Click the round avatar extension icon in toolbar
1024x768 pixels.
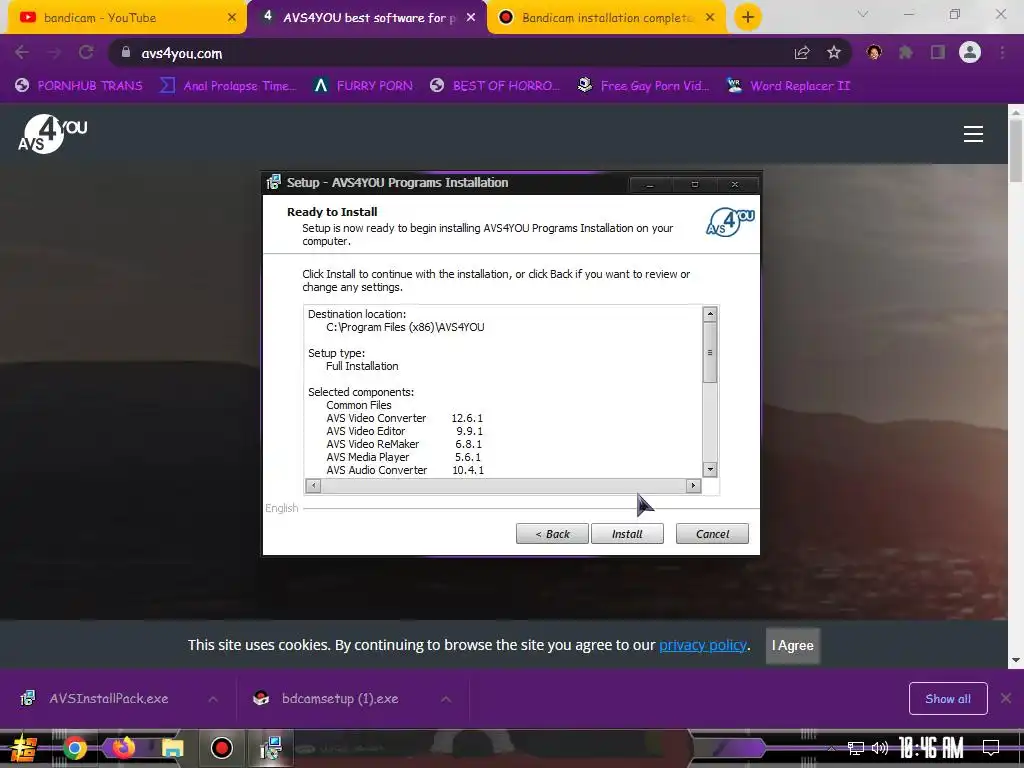(874, 53)
